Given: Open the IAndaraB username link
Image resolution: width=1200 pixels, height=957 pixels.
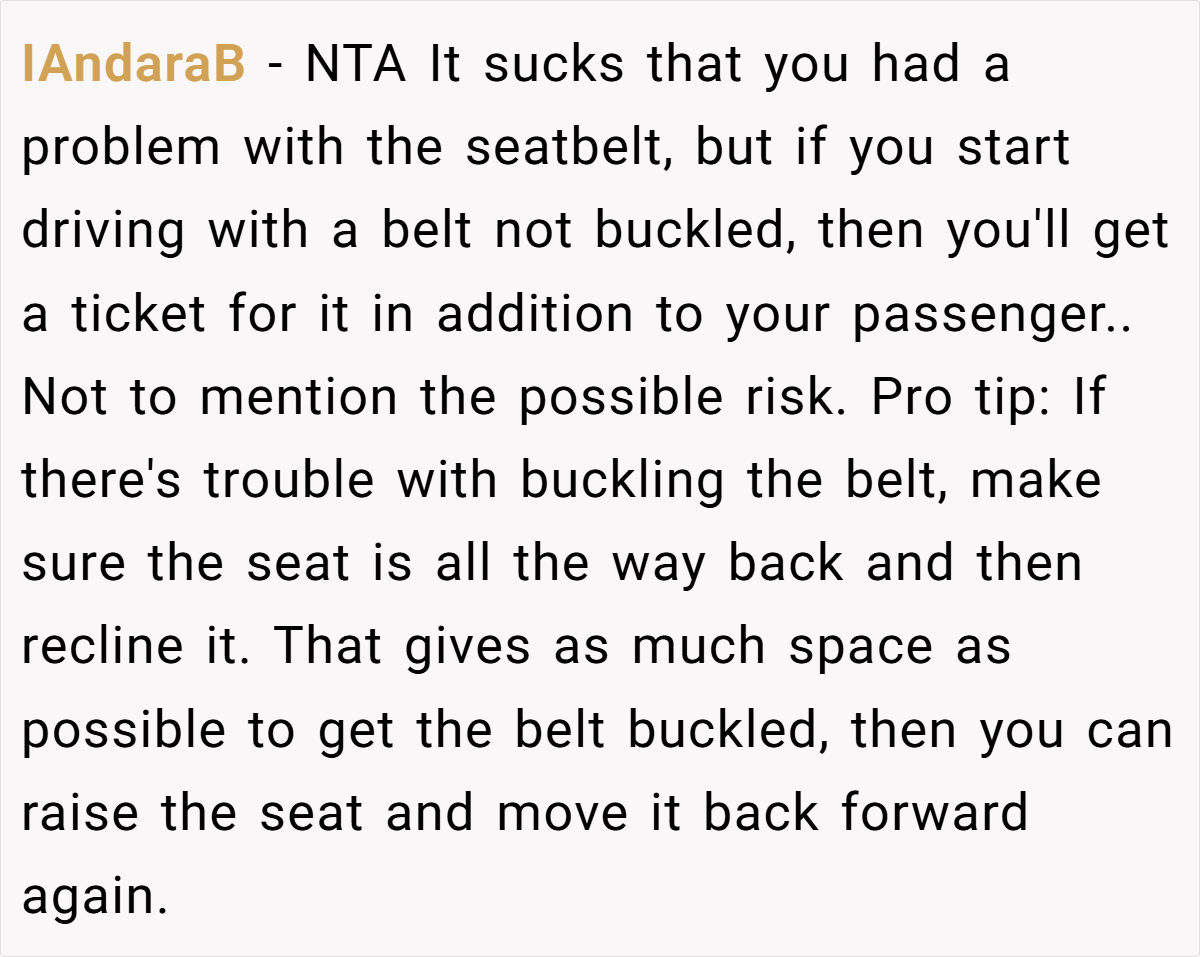Looking at the screenshot, I should pos(133,66).
